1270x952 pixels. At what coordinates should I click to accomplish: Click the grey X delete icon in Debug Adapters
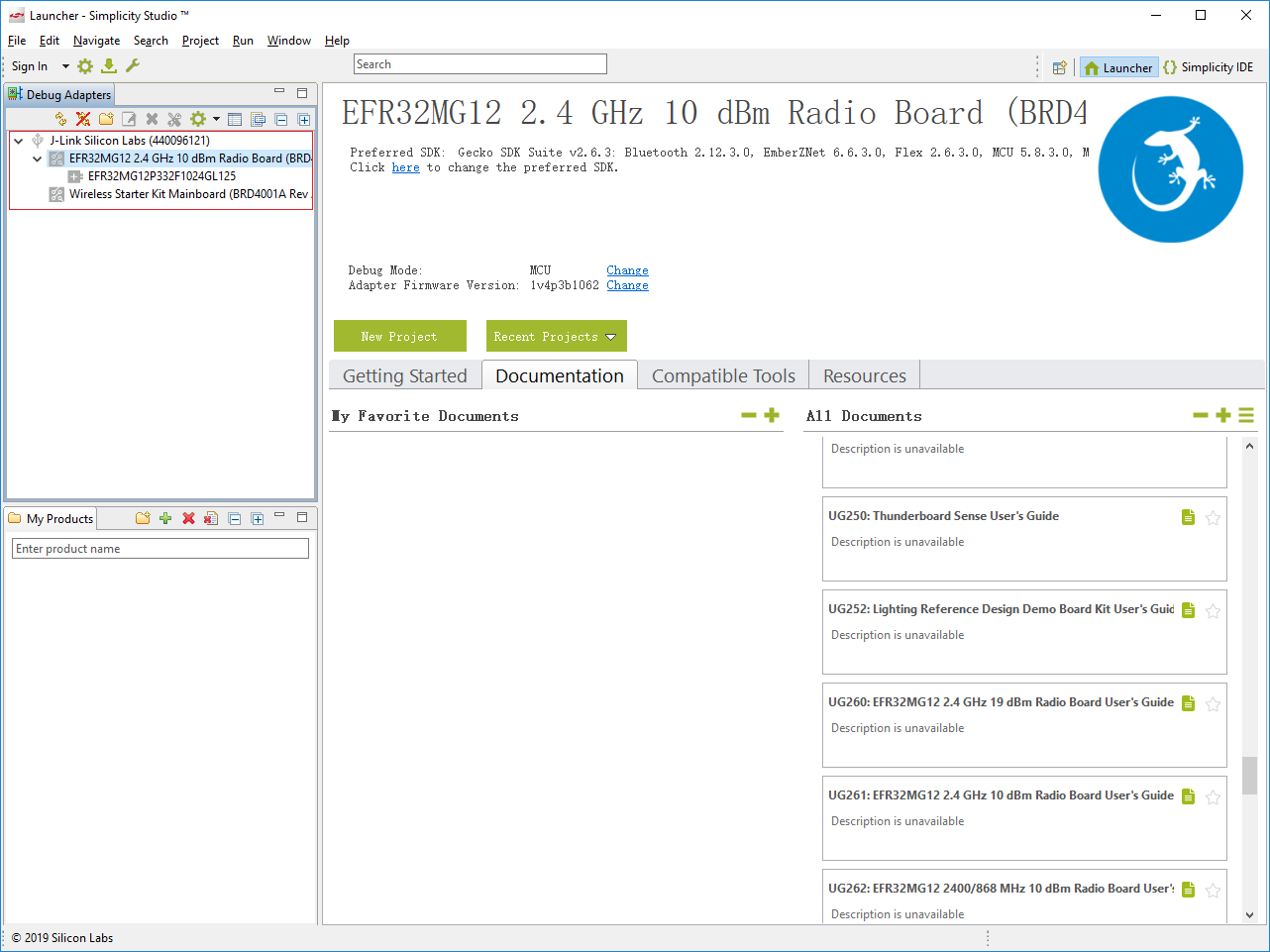152,120
